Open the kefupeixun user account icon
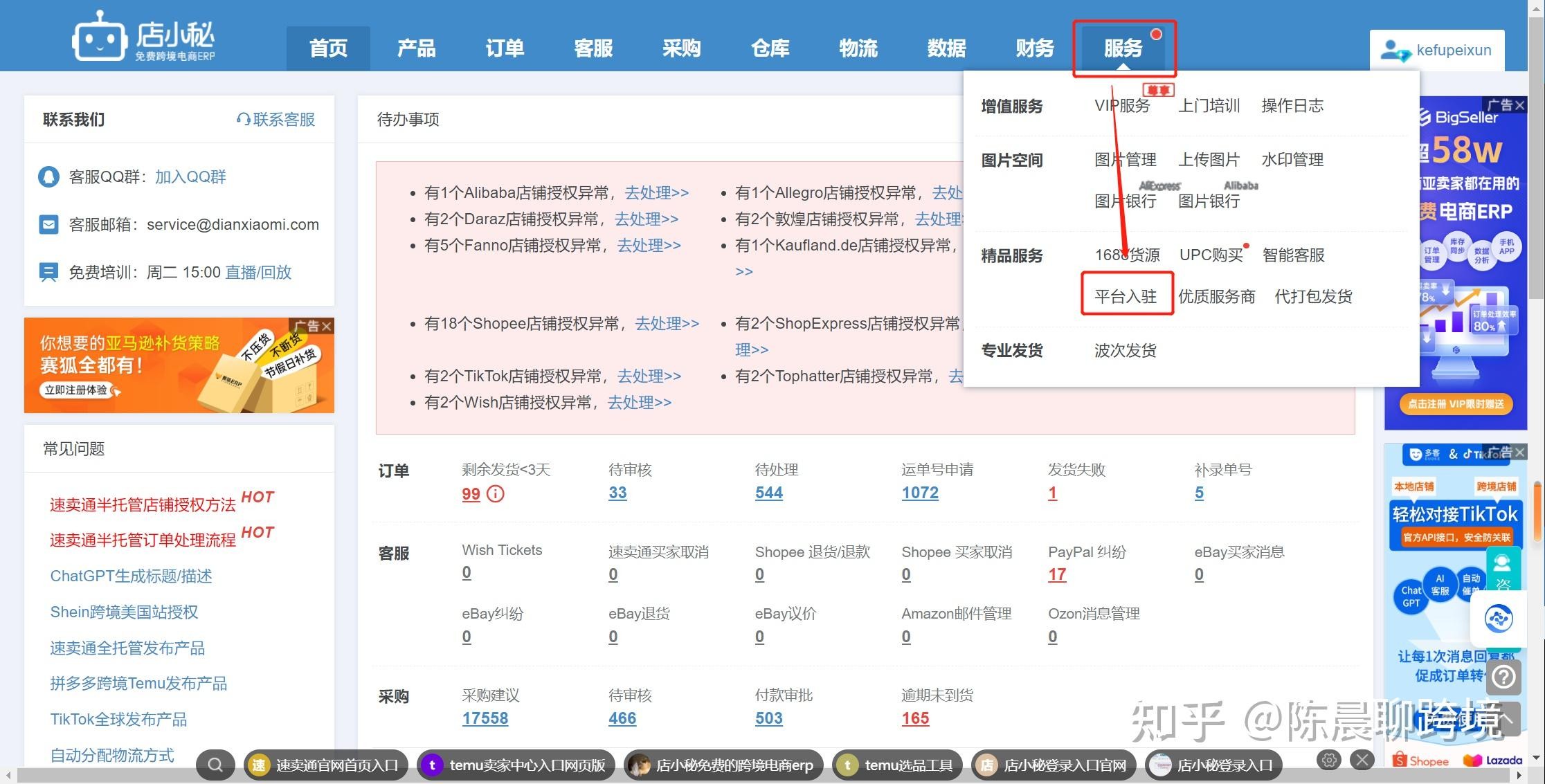 [1395, 51]
